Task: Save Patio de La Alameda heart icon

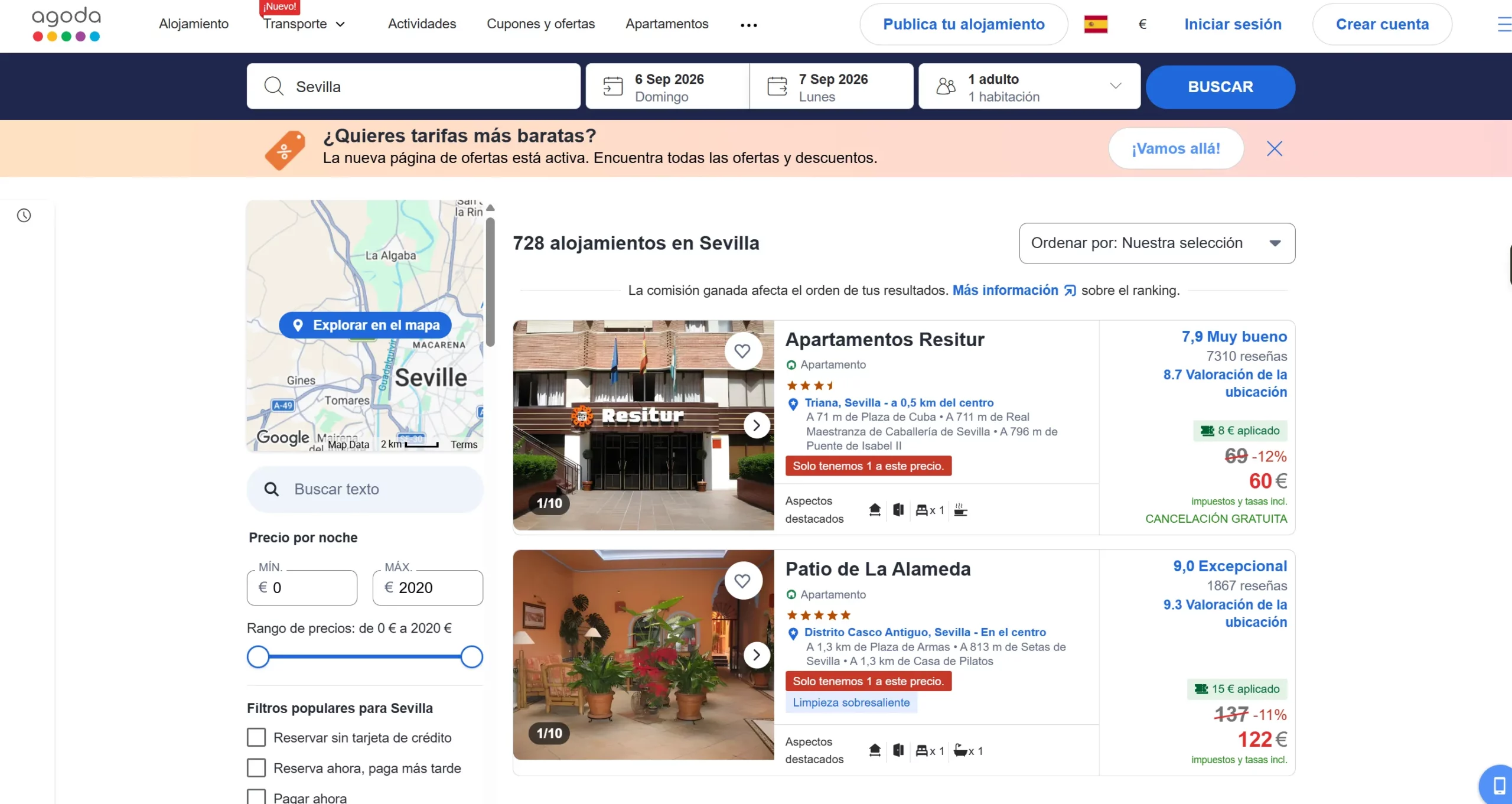Action: (742, 581)
